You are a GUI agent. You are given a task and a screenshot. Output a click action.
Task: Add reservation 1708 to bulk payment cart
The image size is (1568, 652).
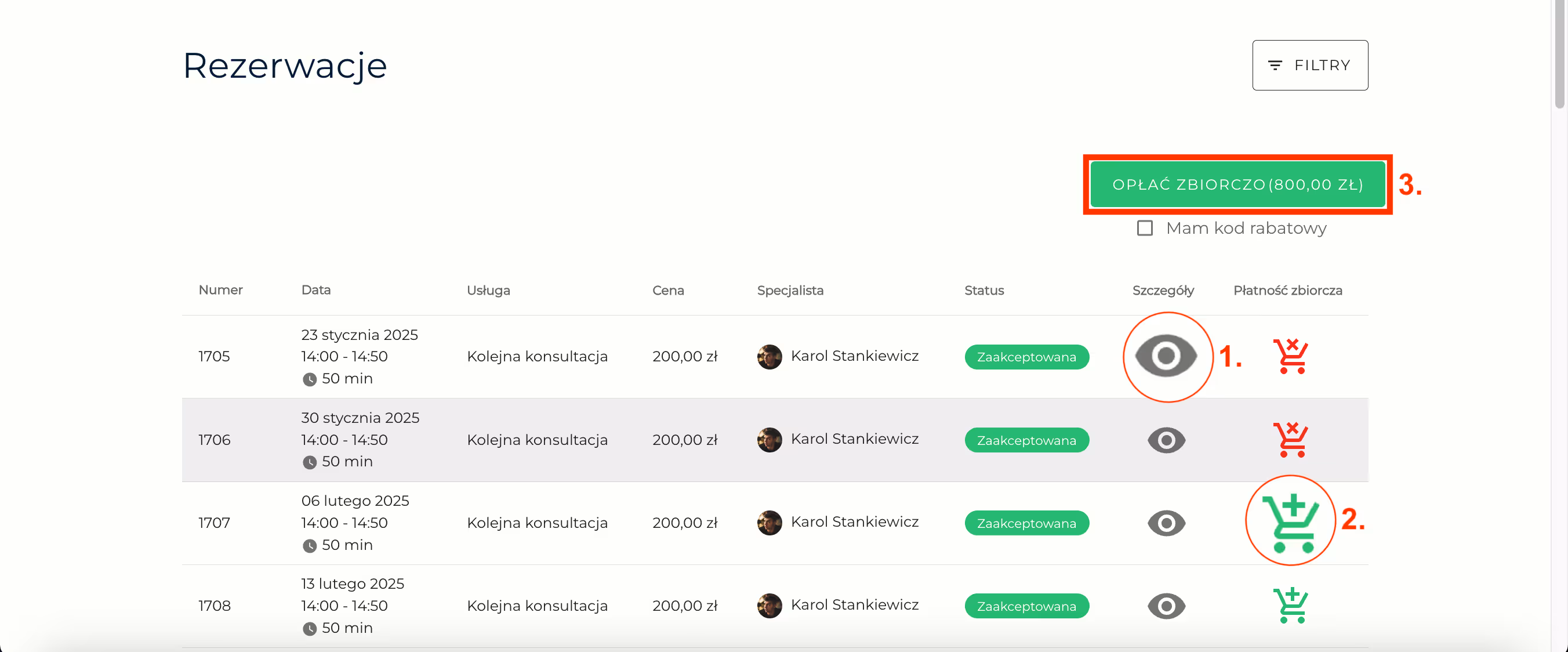1290,606
